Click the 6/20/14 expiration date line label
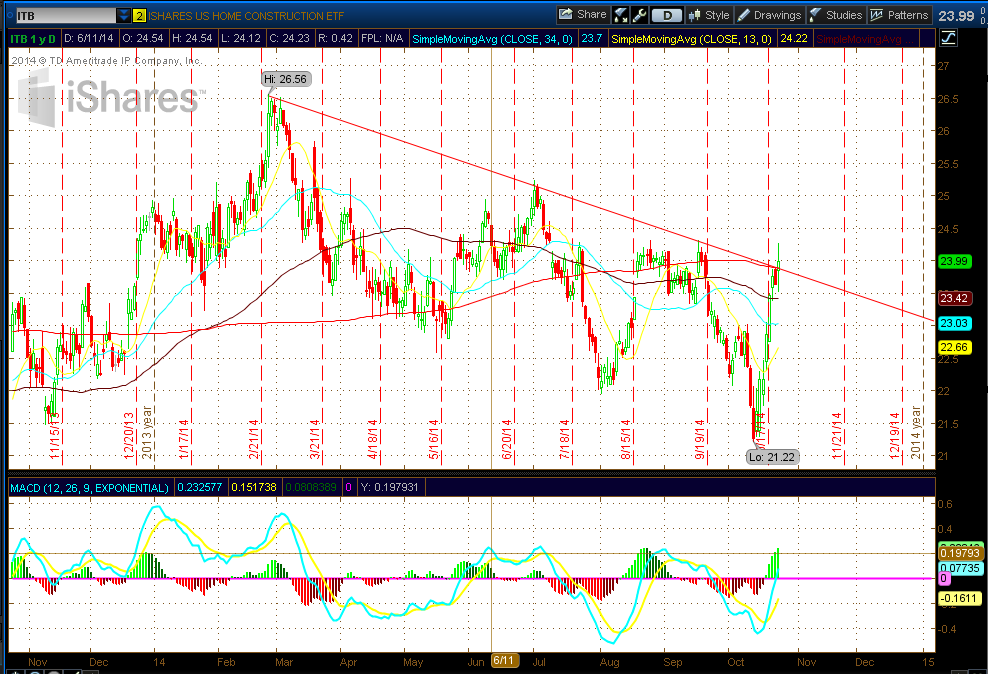Viewport: 988px width, 674px height. (x=507, y=440)
